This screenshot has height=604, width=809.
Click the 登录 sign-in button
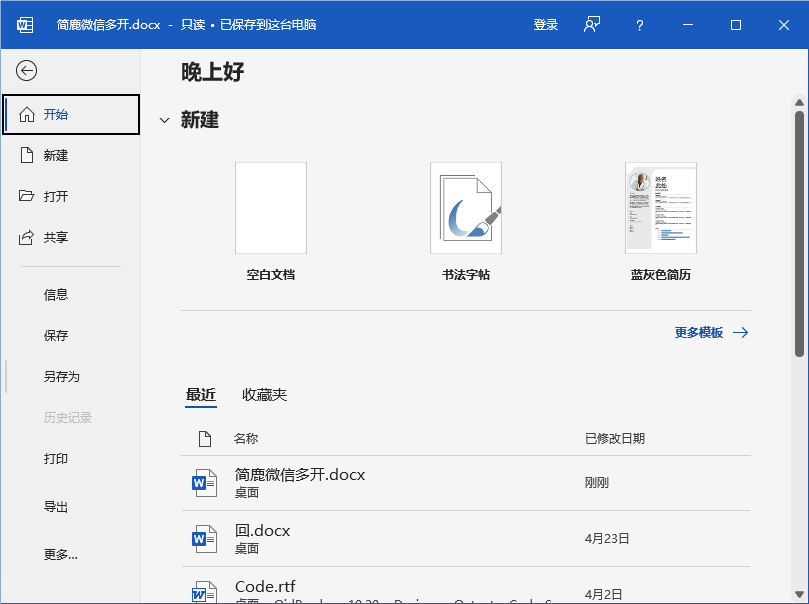[546, 25]
